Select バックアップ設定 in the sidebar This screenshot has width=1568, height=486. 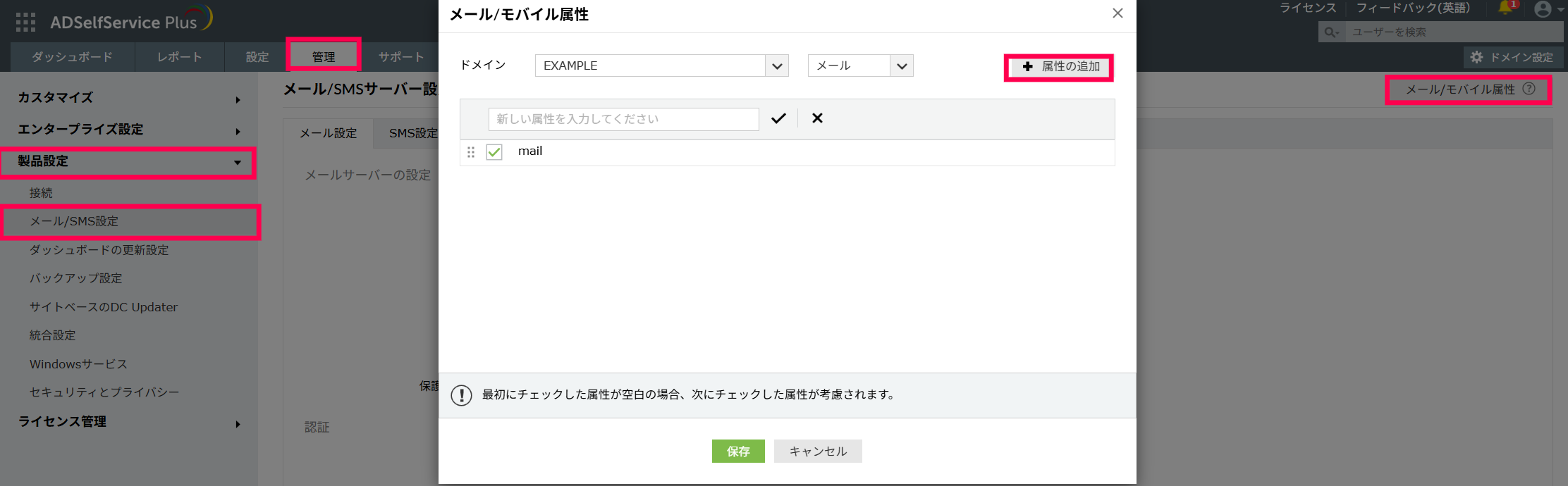coord(76,278)
